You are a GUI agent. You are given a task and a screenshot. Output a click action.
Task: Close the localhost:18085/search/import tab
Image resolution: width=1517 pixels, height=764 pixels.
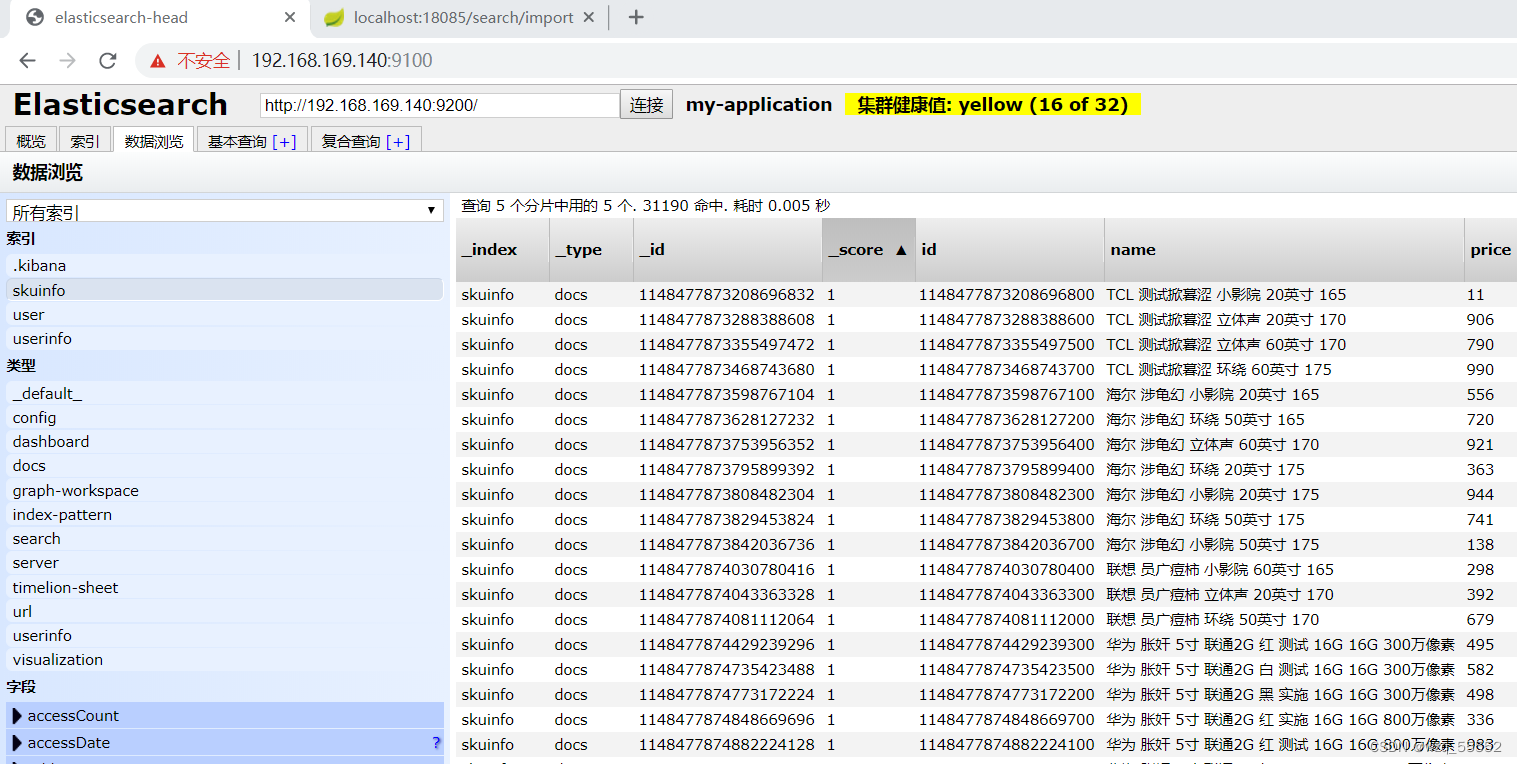pos(589,17)
